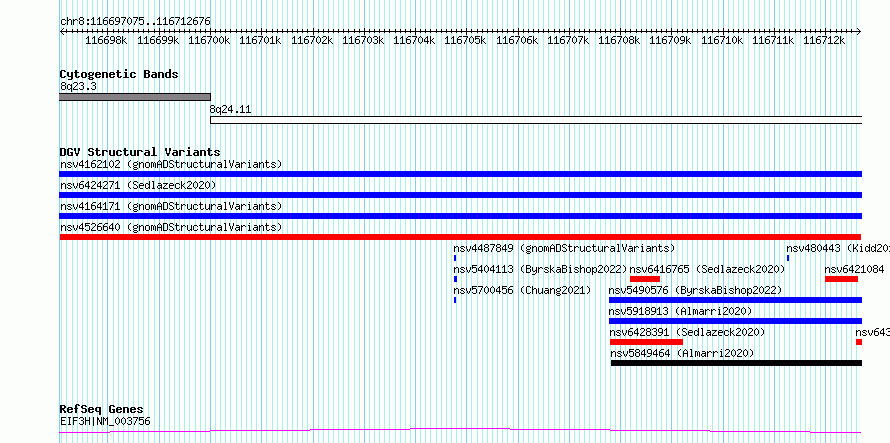This screenshot has width=890, height=443.
Task: Open the nsv5404113 (ByrskaBishop2022) label
Action: coord(540,269)
